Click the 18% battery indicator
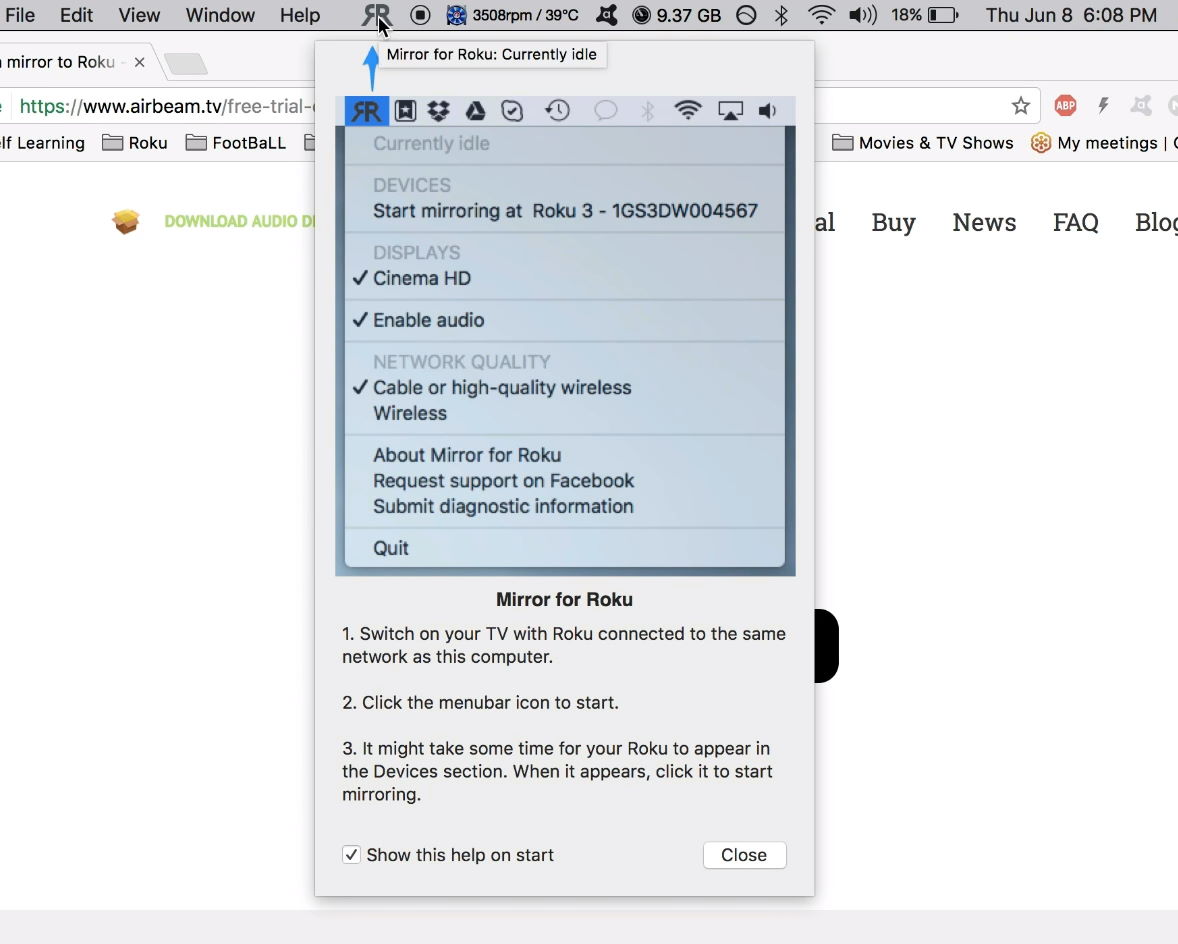This screenshot has width=1178, height=944. coord(925,15)
